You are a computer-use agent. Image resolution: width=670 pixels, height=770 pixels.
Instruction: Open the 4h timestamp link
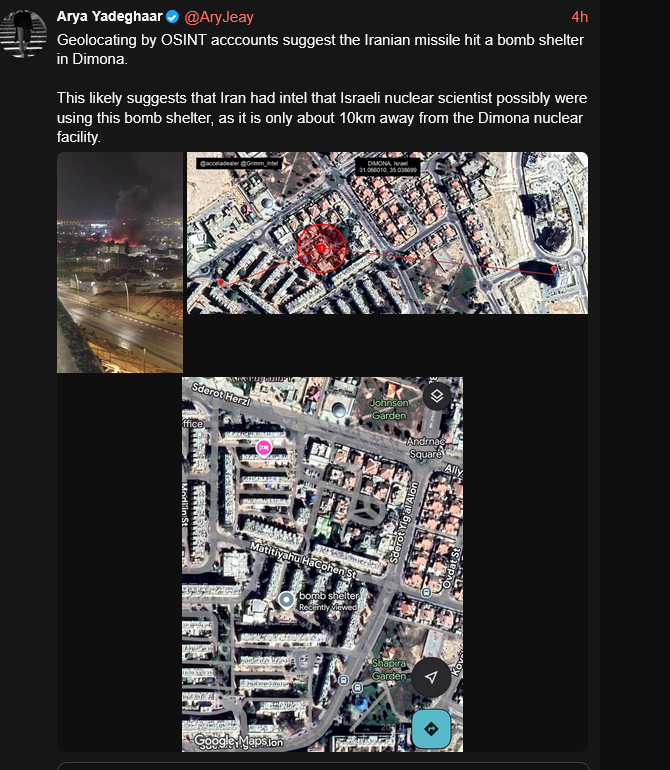[x=580, y=17]
